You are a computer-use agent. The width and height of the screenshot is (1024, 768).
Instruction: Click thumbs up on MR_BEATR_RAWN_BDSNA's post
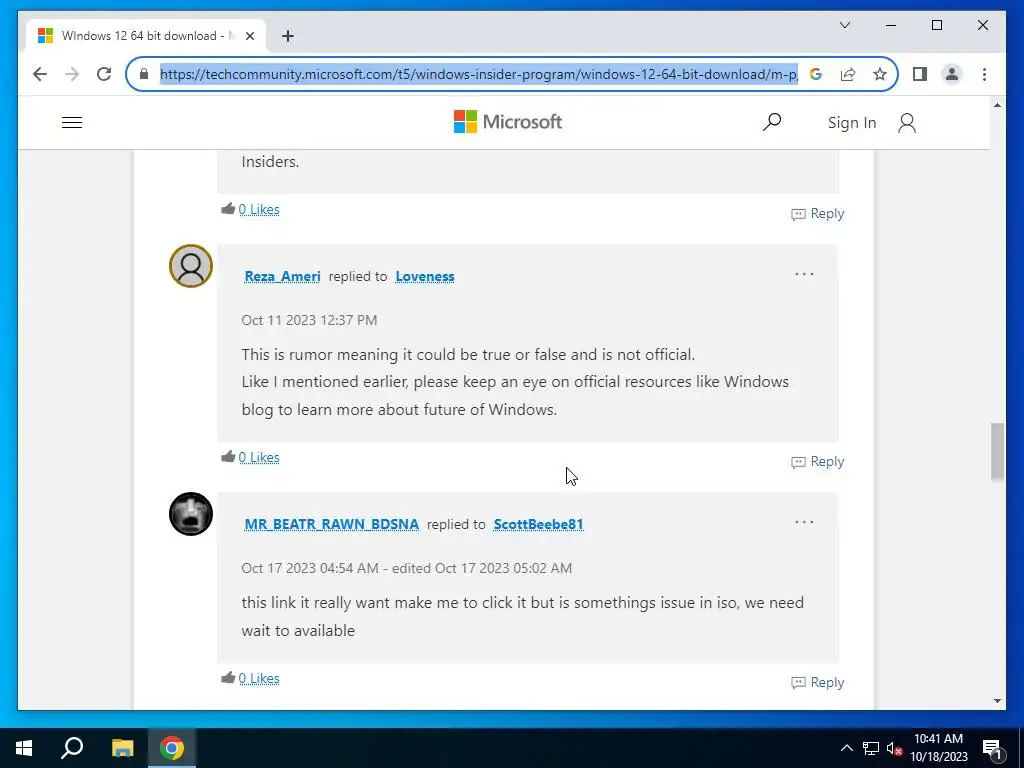tap(228, 677)
